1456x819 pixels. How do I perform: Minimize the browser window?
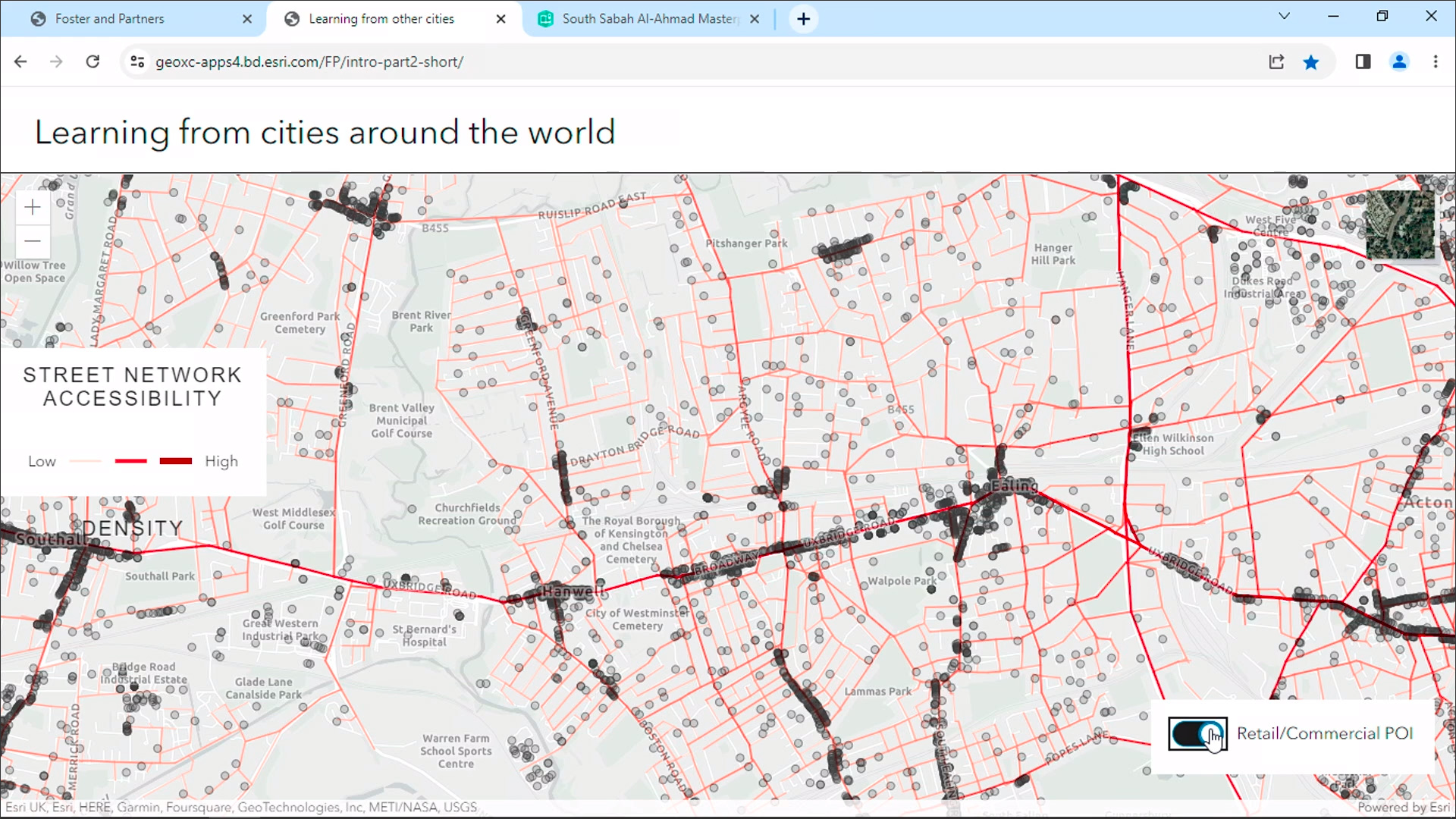tap(1333, 16)
